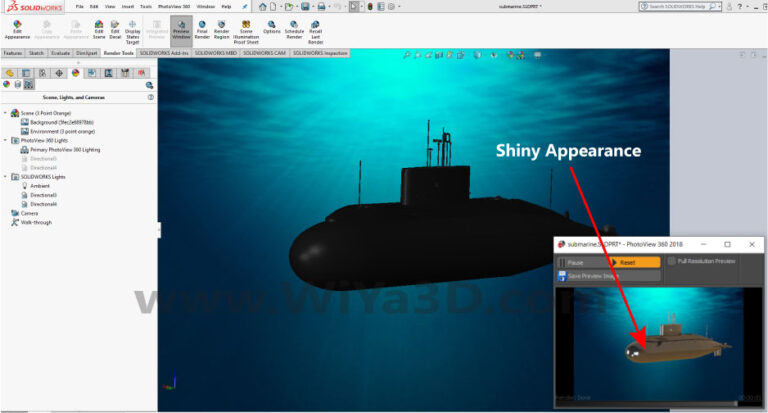Collapse the PhotoView 360 Lights node
Screen dimensions: 768x413
(x=5, y=140)
